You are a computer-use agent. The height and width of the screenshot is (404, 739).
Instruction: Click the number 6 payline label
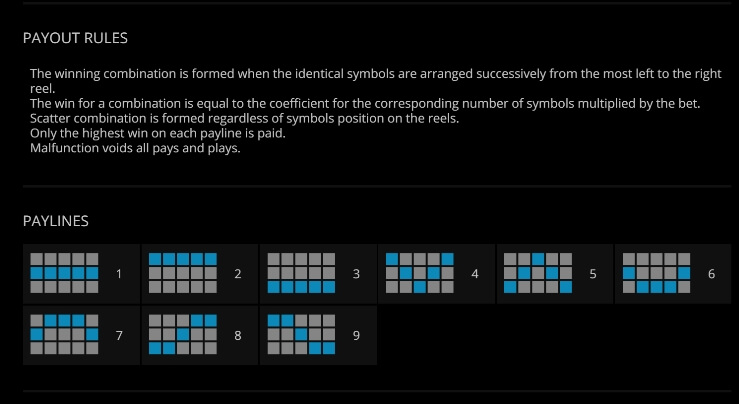711,274
